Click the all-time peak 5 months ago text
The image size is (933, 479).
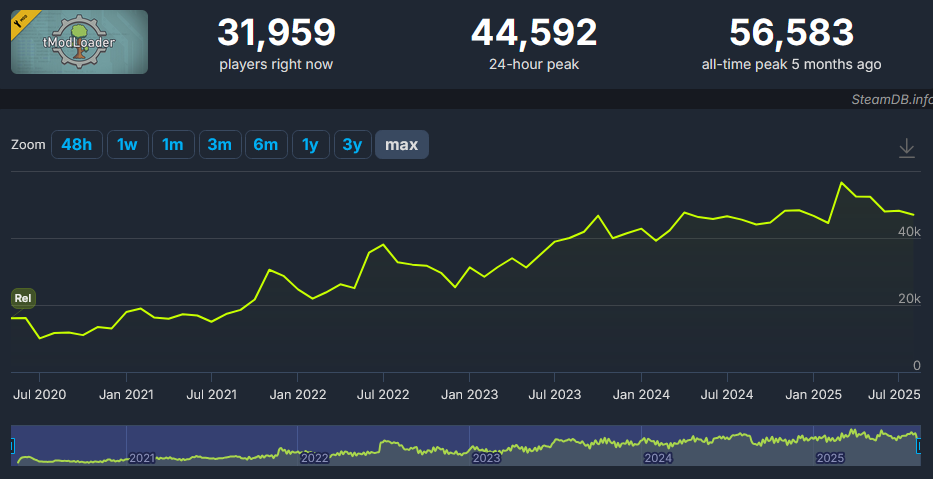(791, 64)
